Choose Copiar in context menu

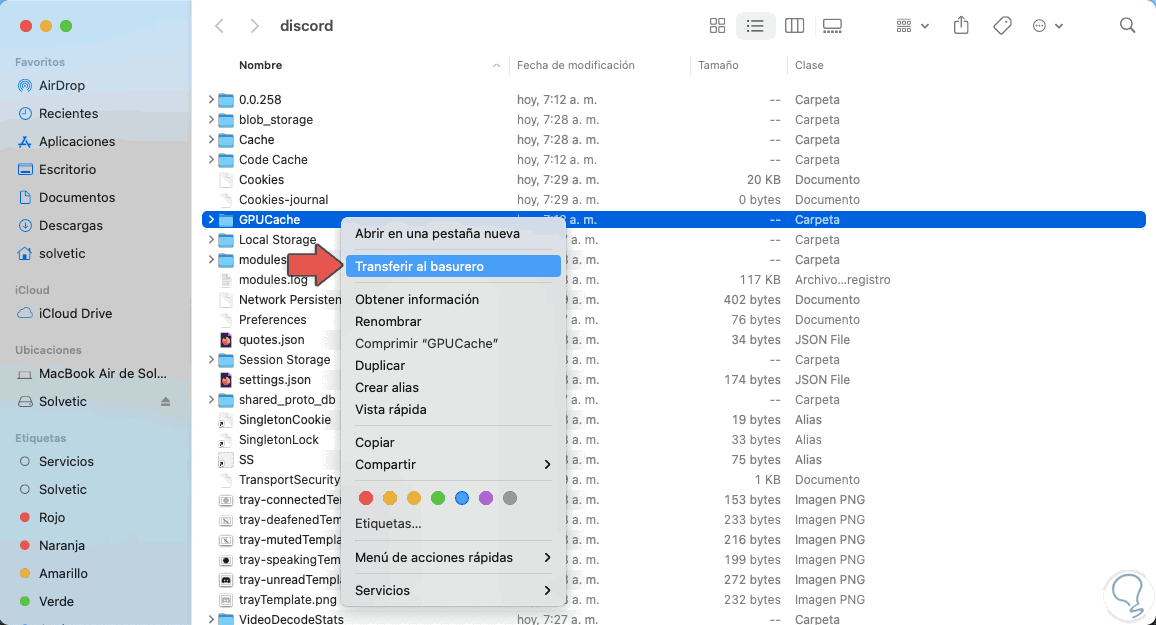point(453,442)
